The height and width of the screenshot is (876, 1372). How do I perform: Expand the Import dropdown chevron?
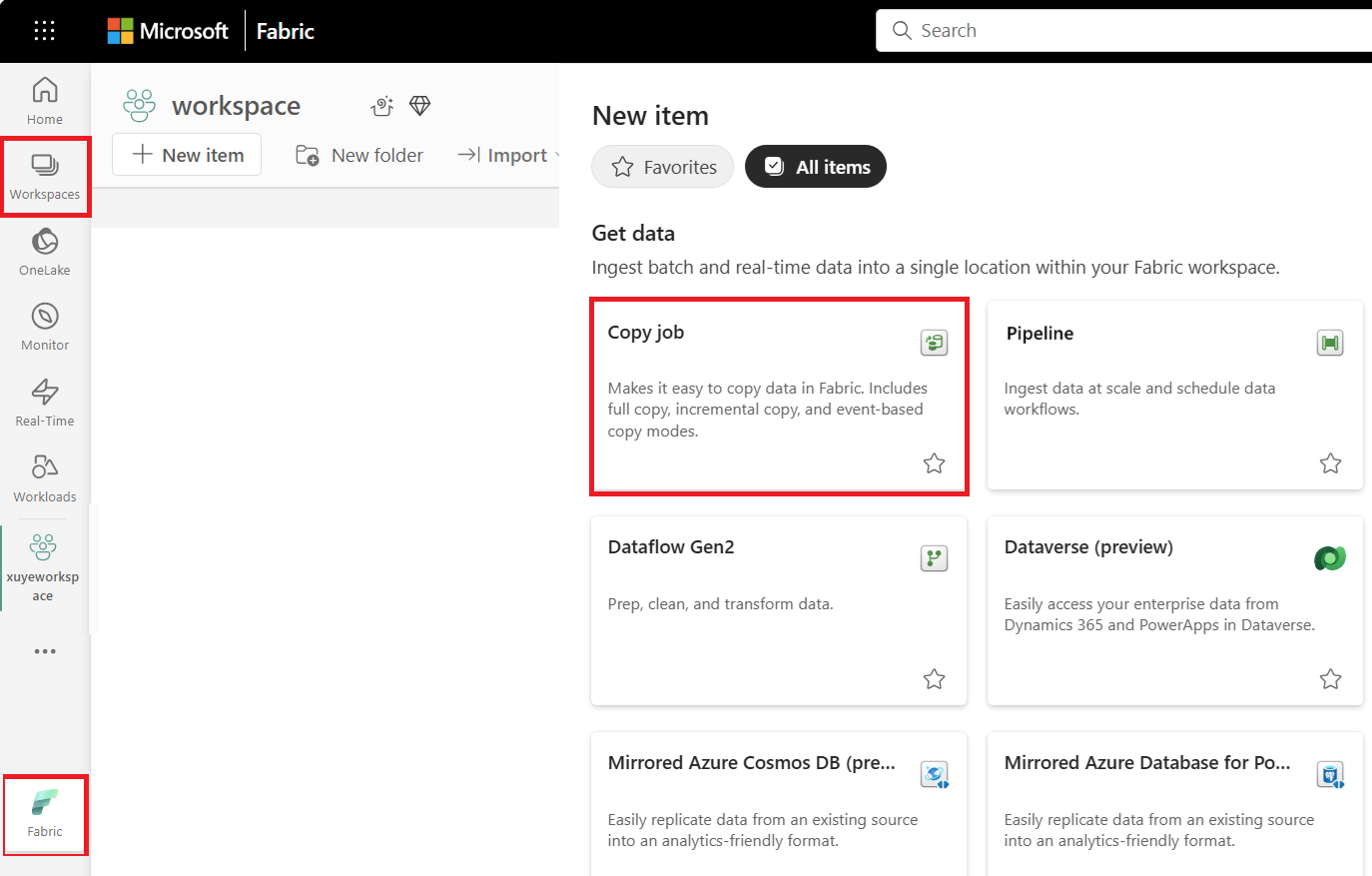556,156
